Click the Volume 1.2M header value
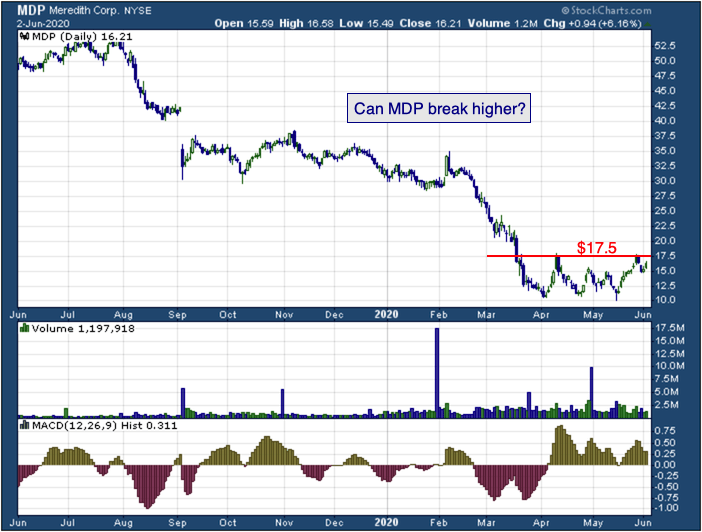 click(502, 23)
